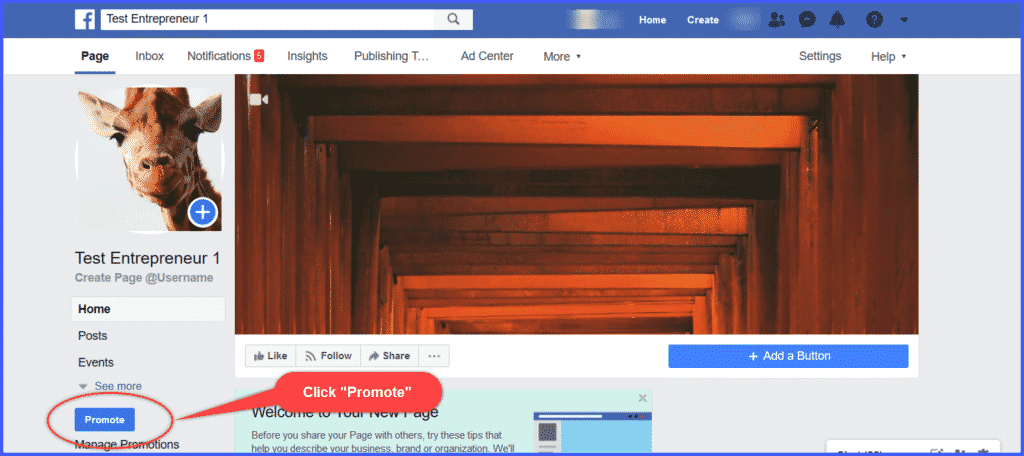Open the Help dropdown menu
The width and height of the screenshot is (1024, 456).
click(888, 57)
